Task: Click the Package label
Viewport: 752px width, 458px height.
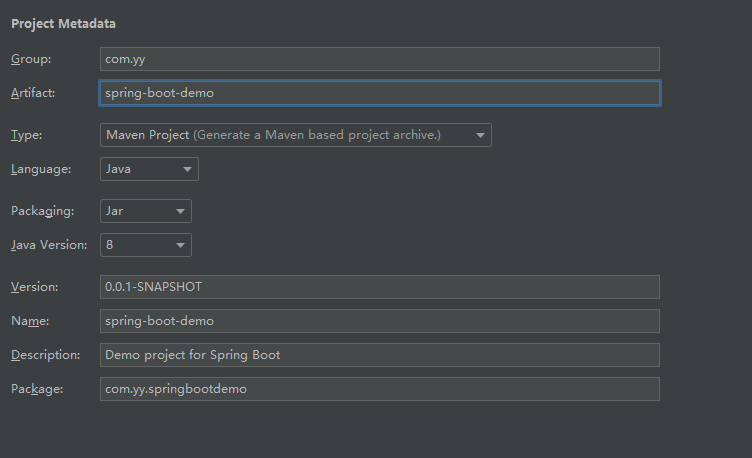Action: click(x=37, y=389)
